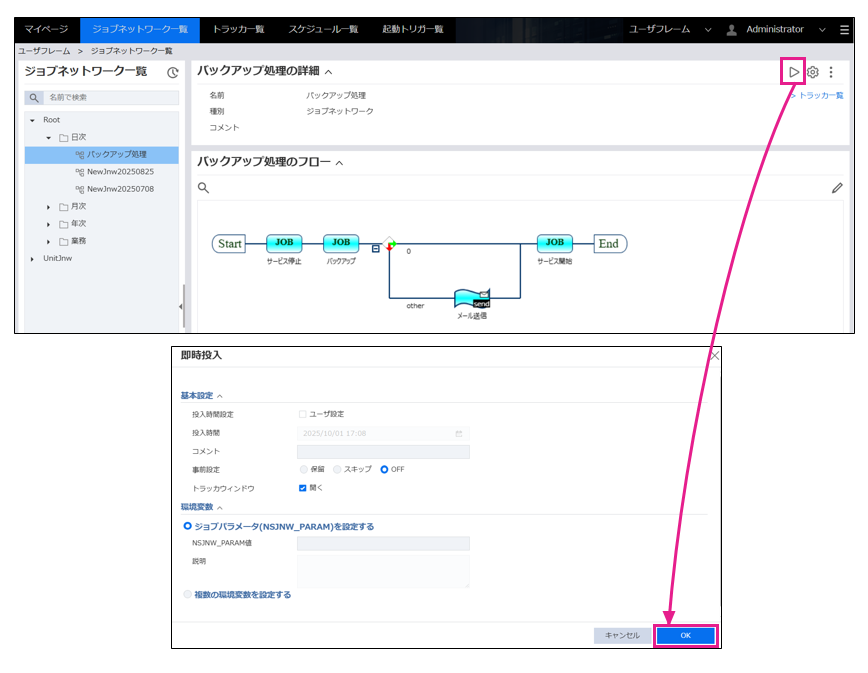Click the 名前で検索 search field

(110, 98)
